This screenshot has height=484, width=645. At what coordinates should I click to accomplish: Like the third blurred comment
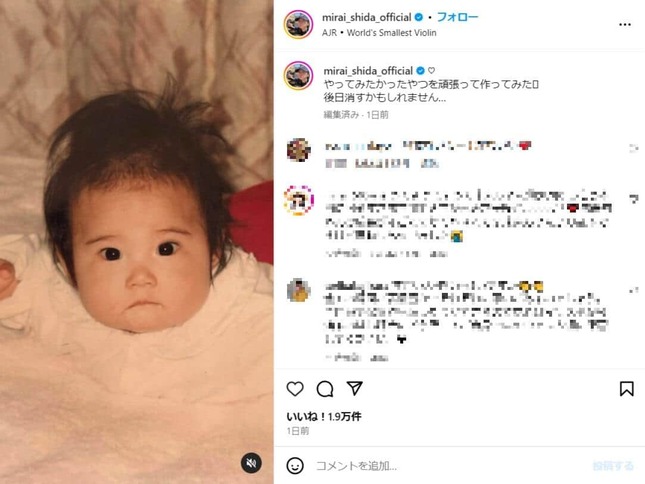(x=634, y=290)
